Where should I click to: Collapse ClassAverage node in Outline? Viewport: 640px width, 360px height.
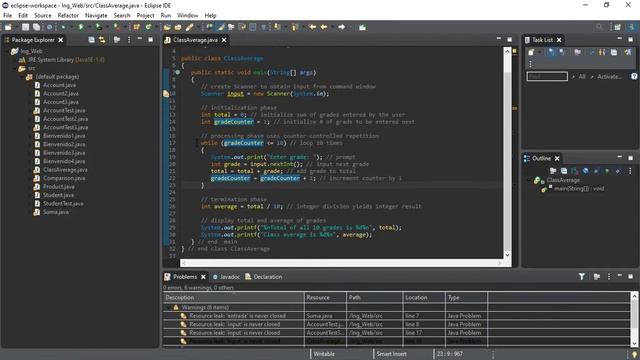point(530,180)
